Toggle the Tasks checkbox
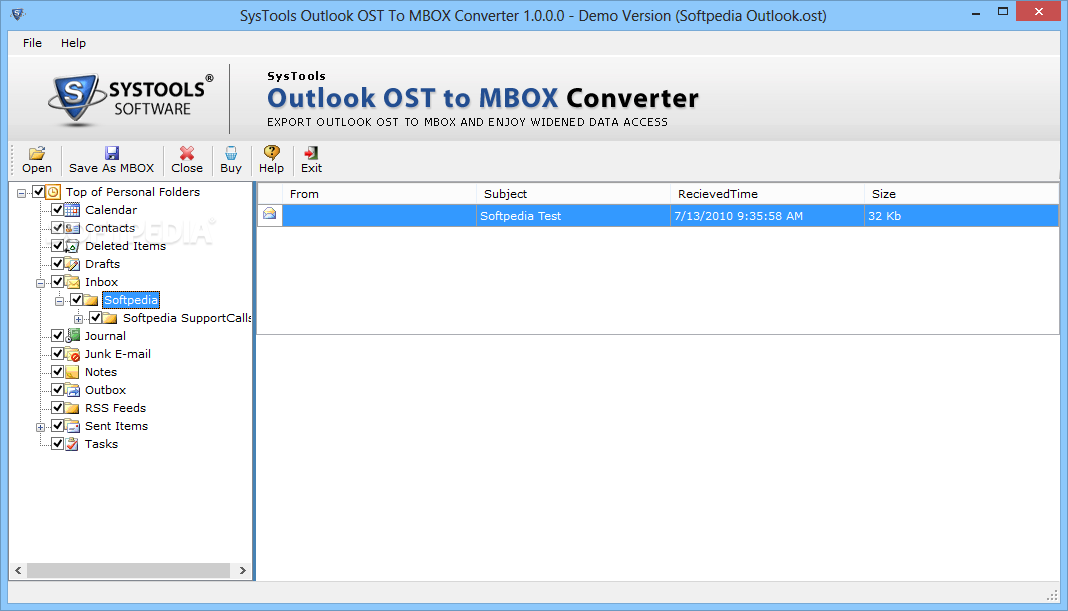The height and width of the screenshot is (611, 1068). (x=57, y=443)
